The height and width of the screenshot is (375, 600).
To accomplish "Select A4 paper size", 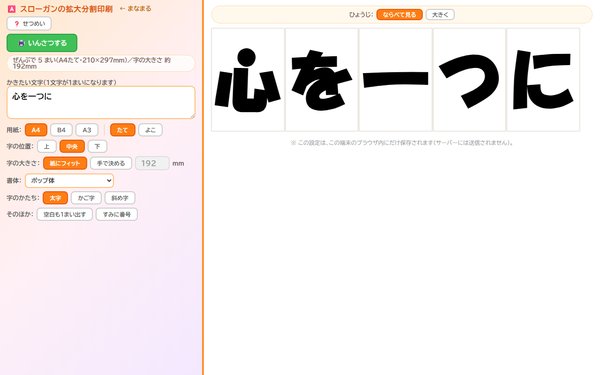I will point(36,130).
